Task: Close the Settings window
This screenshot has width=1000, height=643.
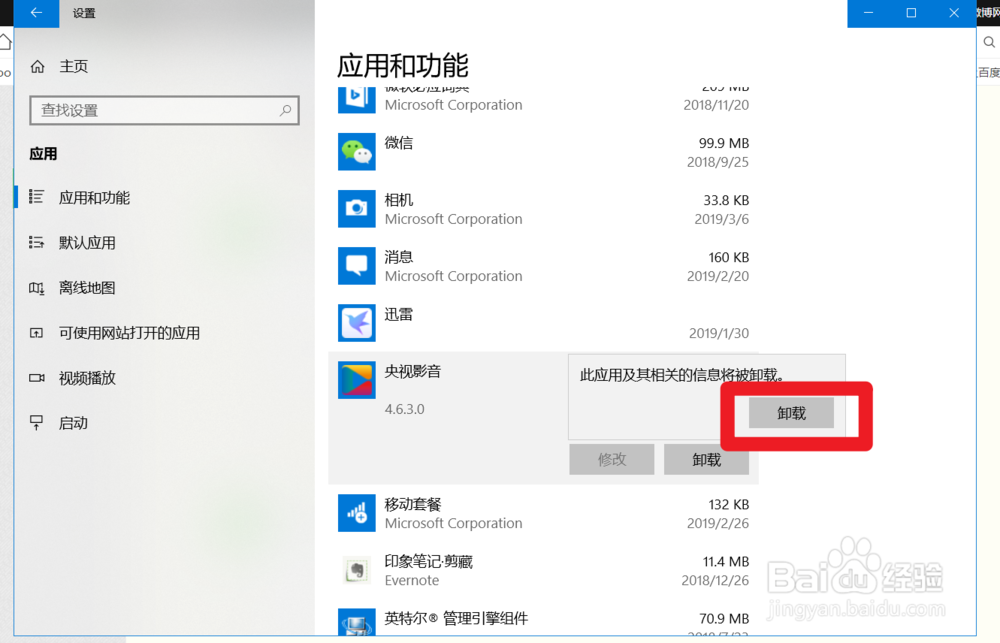Action: point(954,13)
